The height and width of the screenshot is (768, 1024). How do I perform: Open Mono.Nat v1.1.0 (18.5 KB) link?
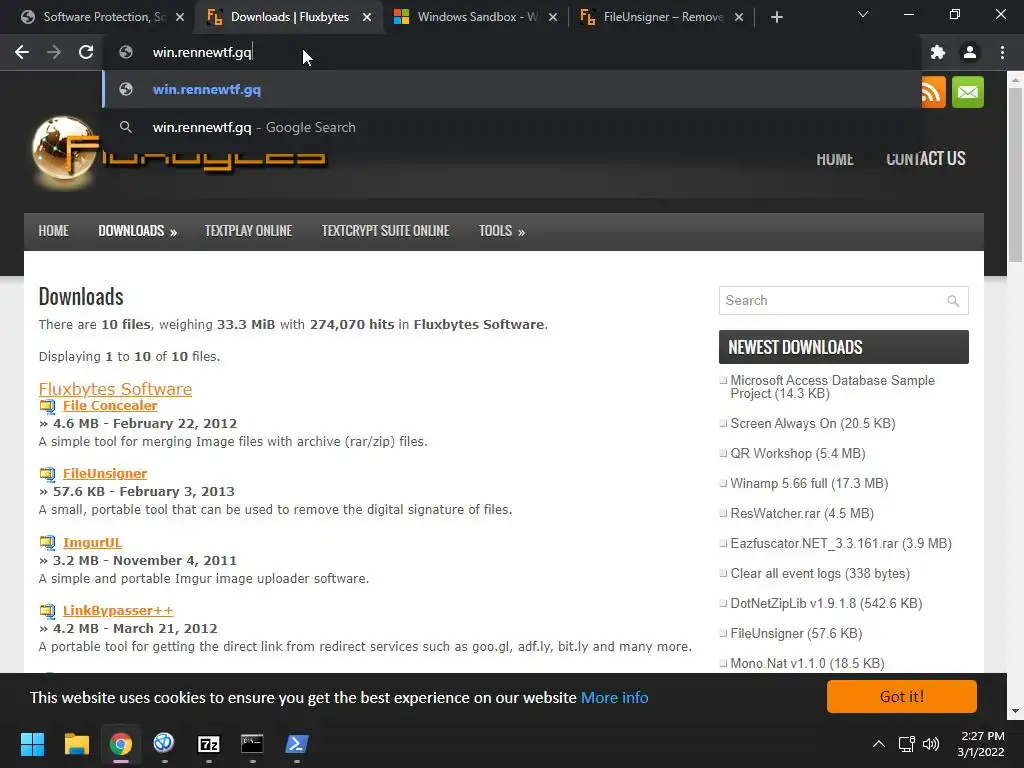(807, 664)
